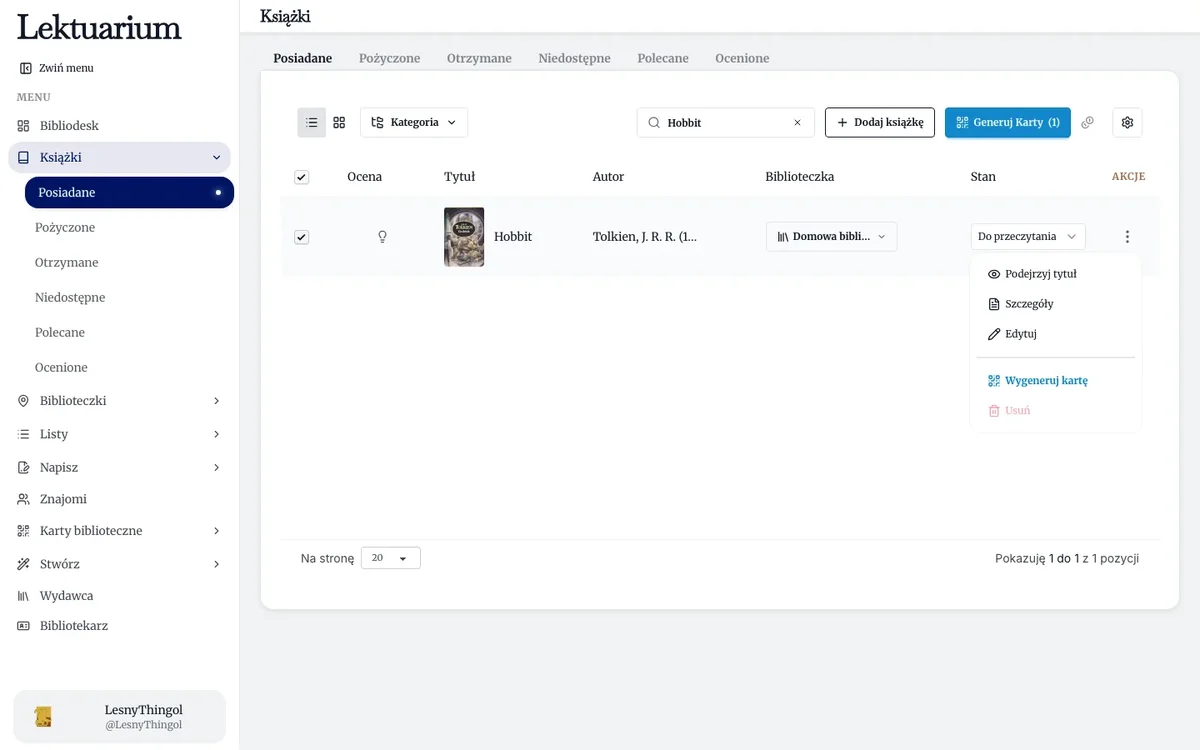Image resolution: width=1200 pixels, height=750 pixels.
Task: Choose Wygeneruj kartę from the actions menu
Action: [1056, 381]
